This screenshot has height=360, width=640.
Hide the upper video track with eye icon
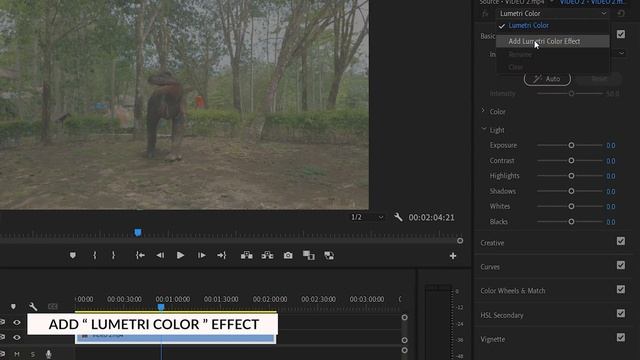pyautogui.click(x=17, y=322)
